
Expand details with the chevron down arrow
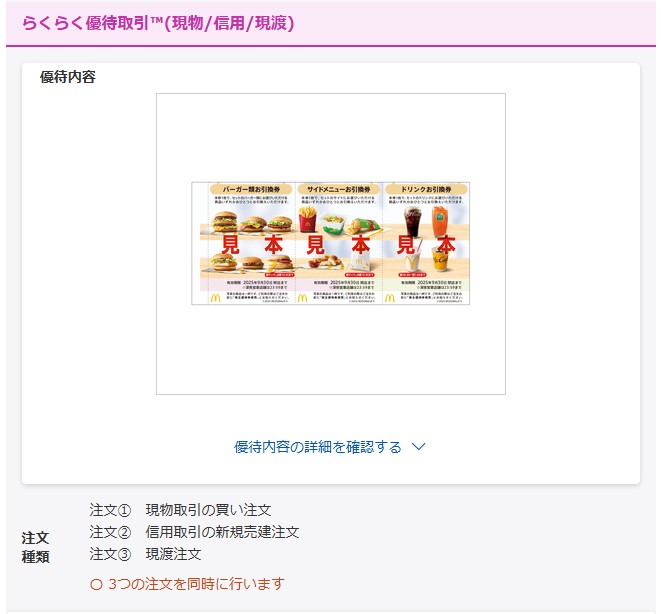click(418, 447)
